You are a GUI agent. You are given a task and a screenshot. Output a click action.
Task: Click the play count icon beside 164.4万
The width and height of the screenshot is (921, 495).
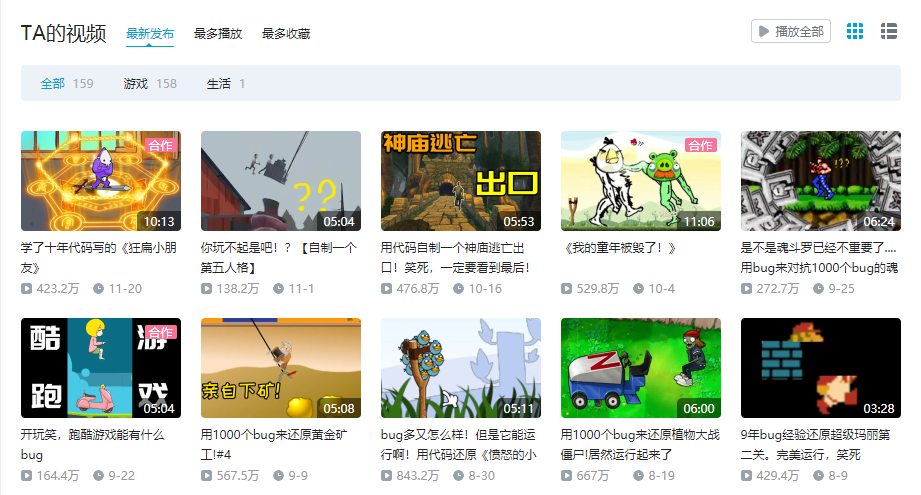[26, 476]
